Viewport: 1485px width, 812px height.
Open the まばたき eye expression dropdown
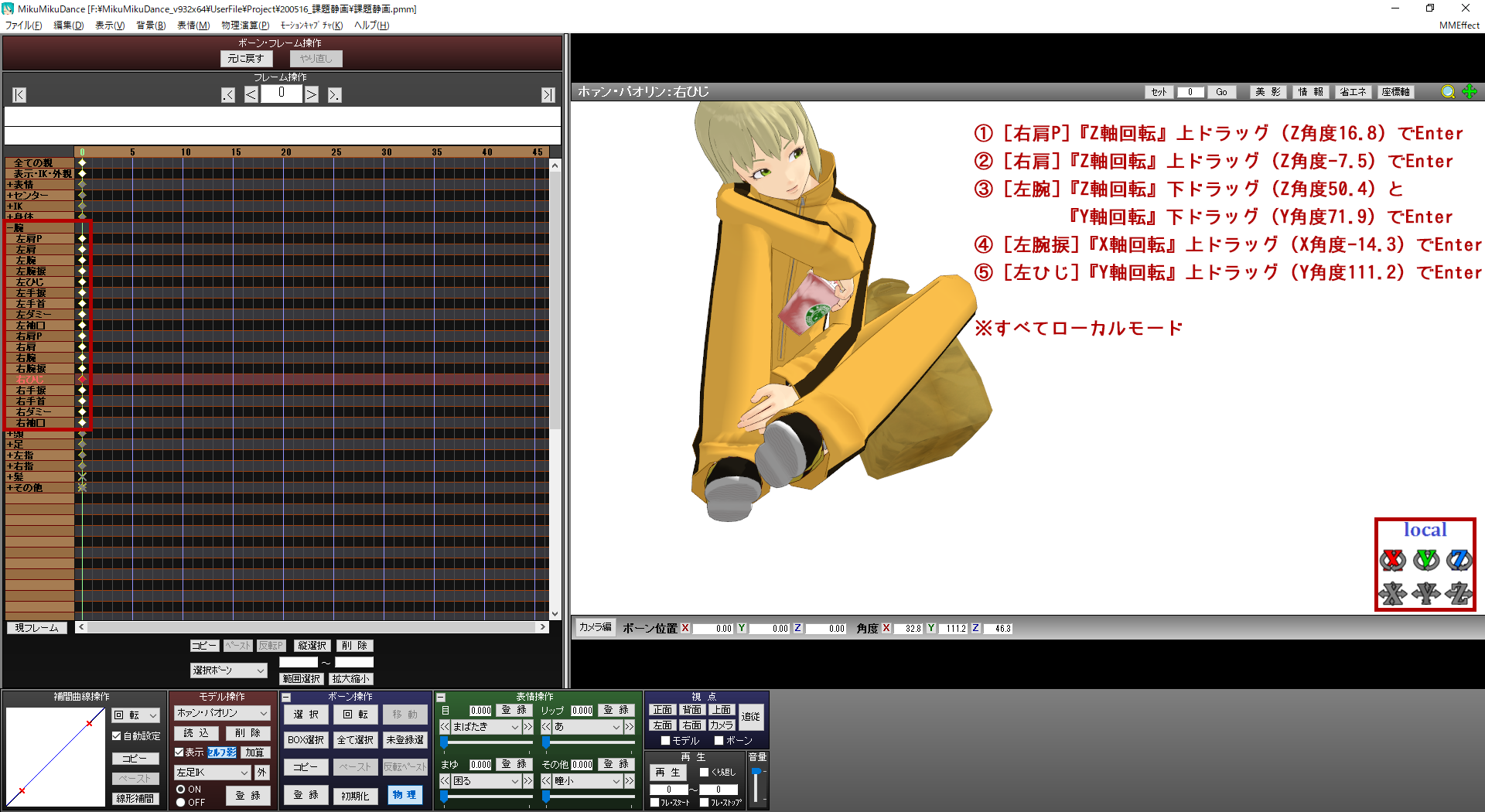[x=486, y=727]
